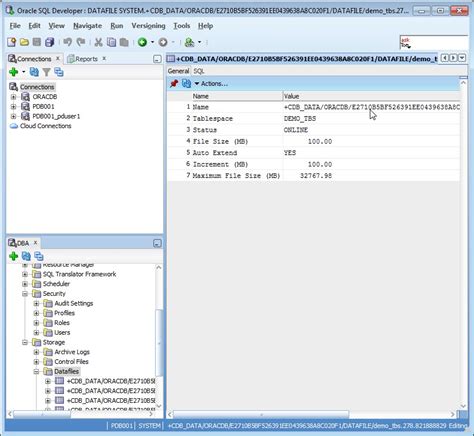
Task: Select Cloud Connections in the tree
Action: click(45, 126)
